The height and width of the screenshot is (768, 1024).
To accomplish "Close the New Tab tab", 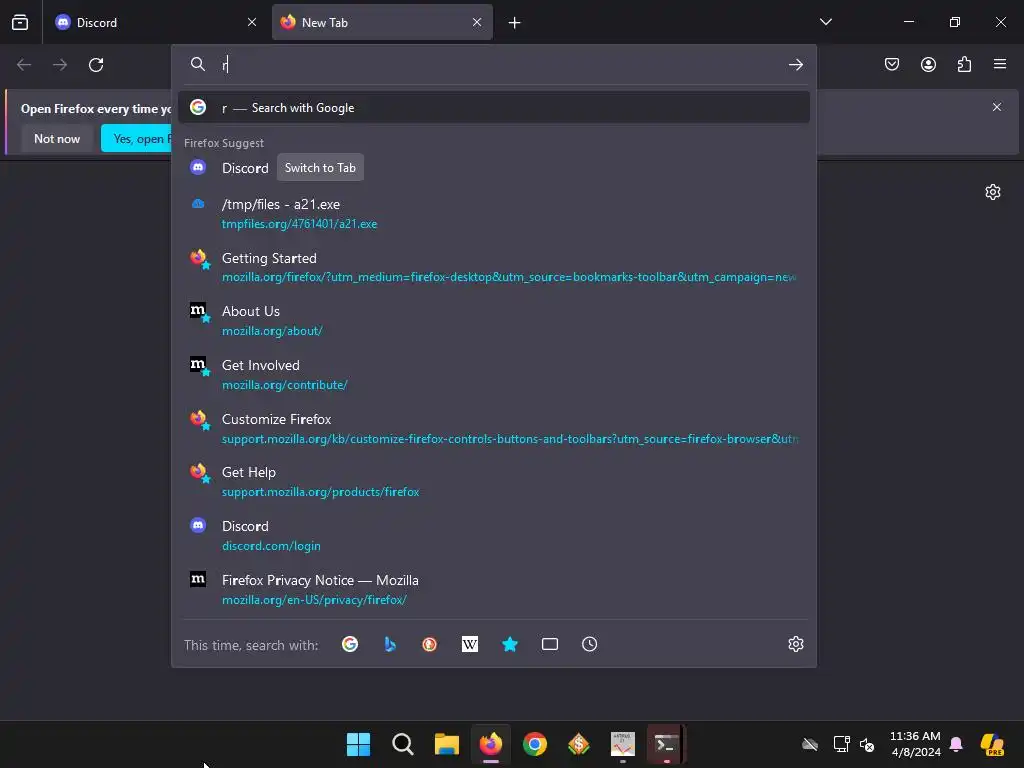I will coord(477,22).
